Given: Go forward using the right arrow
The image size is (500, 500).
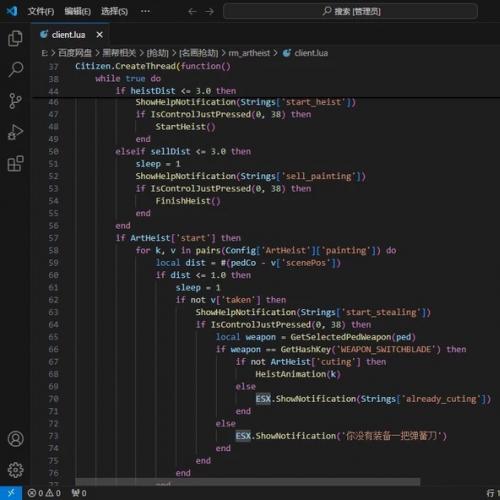Looking at the screenshot, I should (209, 12).
